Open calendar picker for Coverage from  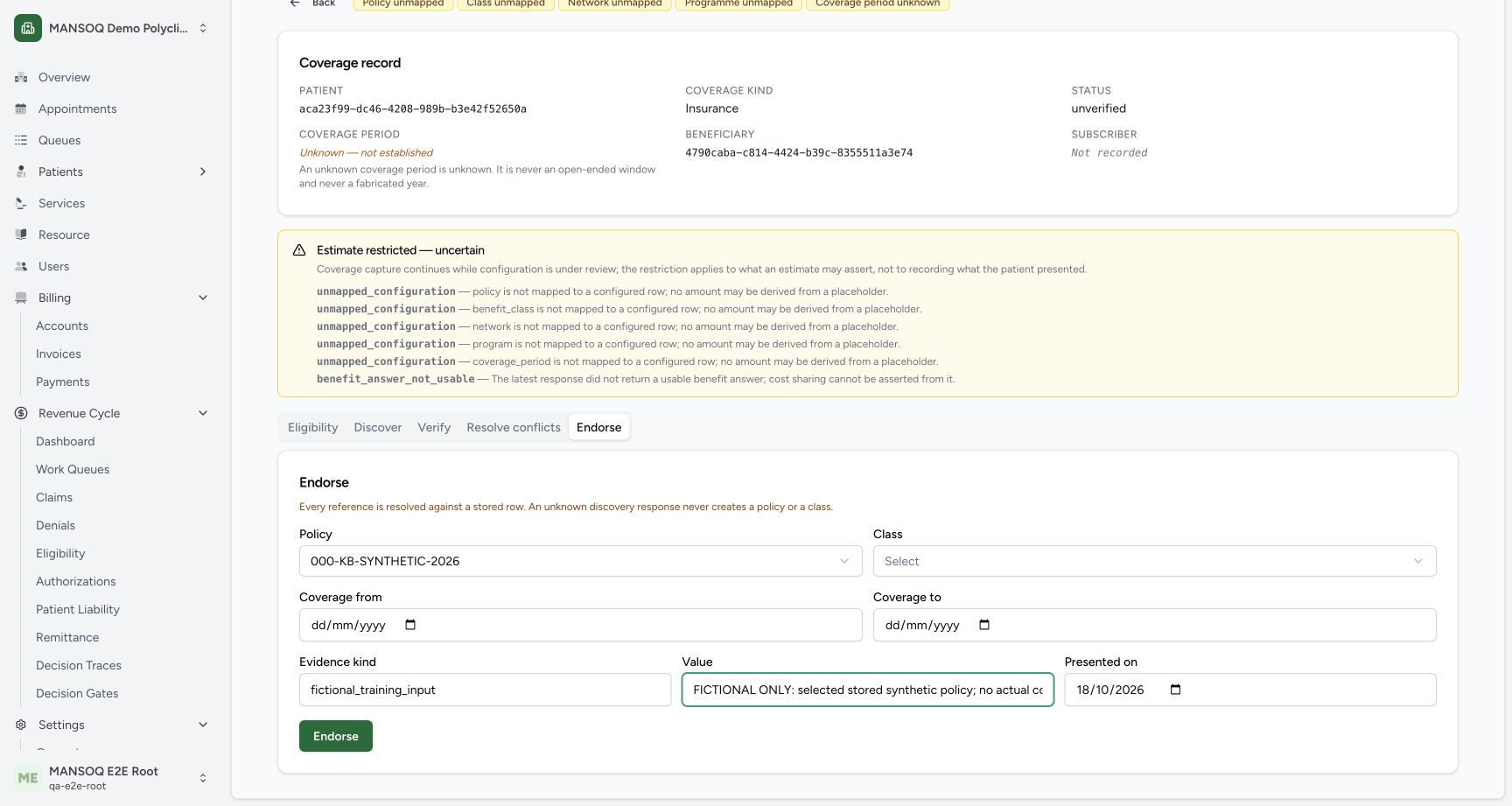(410, 625)
